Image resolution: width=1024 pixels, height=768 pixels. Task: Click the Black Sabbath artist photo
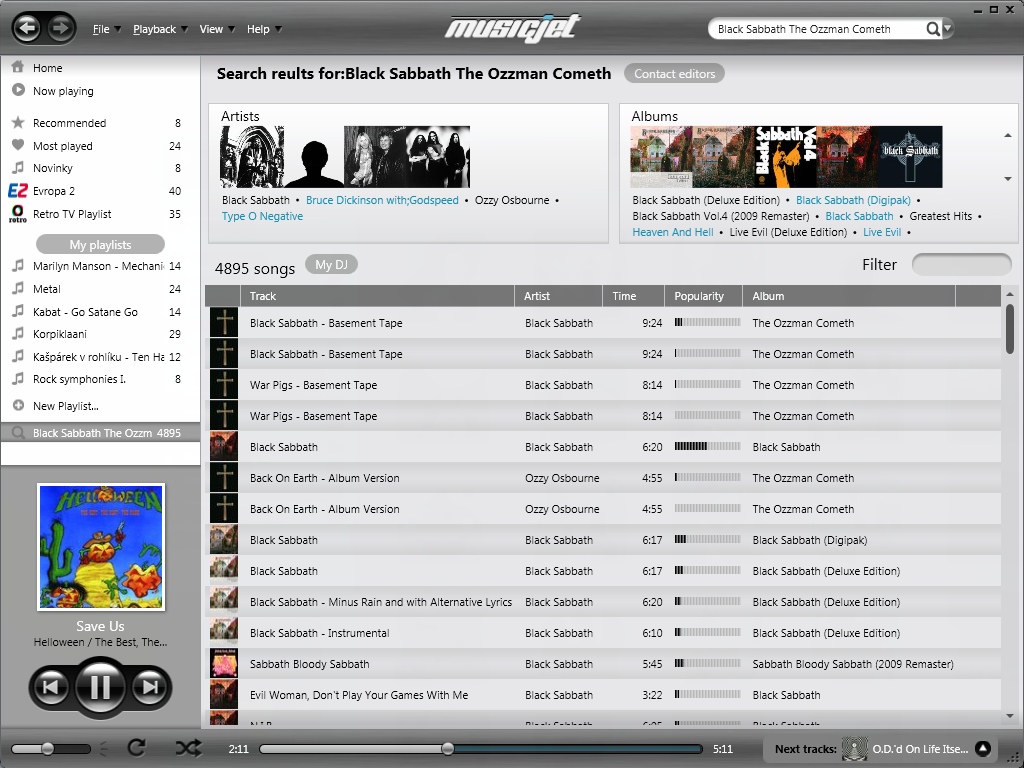click(252, 157)
